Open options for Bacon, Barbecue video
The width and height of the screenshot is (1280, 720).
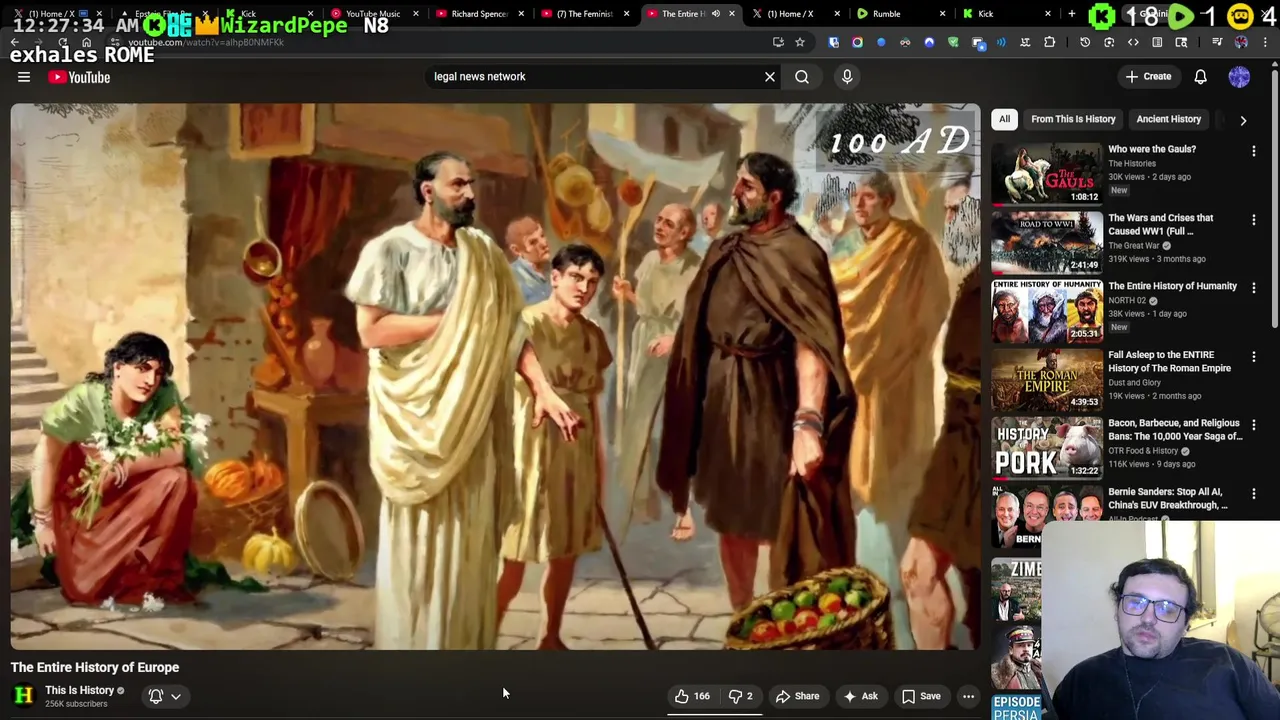1254,425
